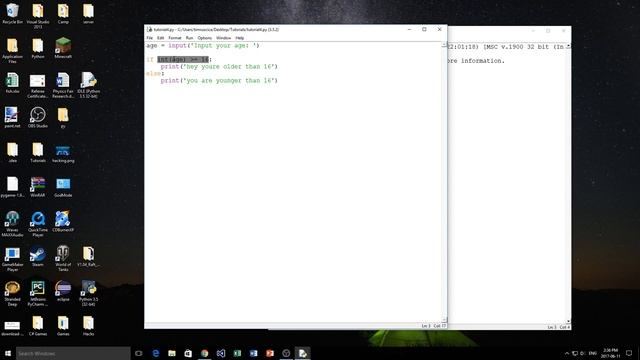The height and width of the screenshot is (360, 640).
Task: Select the GameMaker Player shortcut
Action: [x=12, y=258]
